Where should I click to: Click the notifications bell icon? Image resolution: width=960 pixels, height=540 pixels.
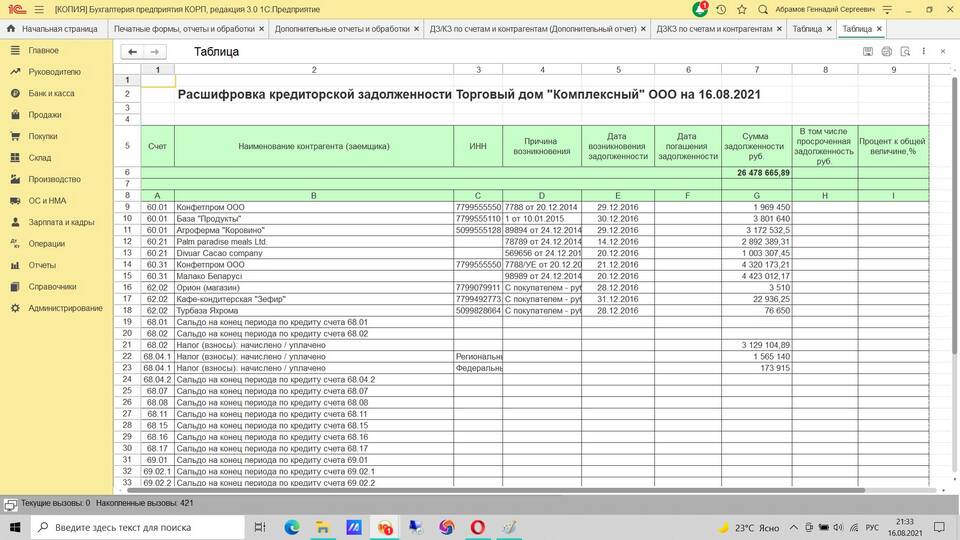point(700,9)
